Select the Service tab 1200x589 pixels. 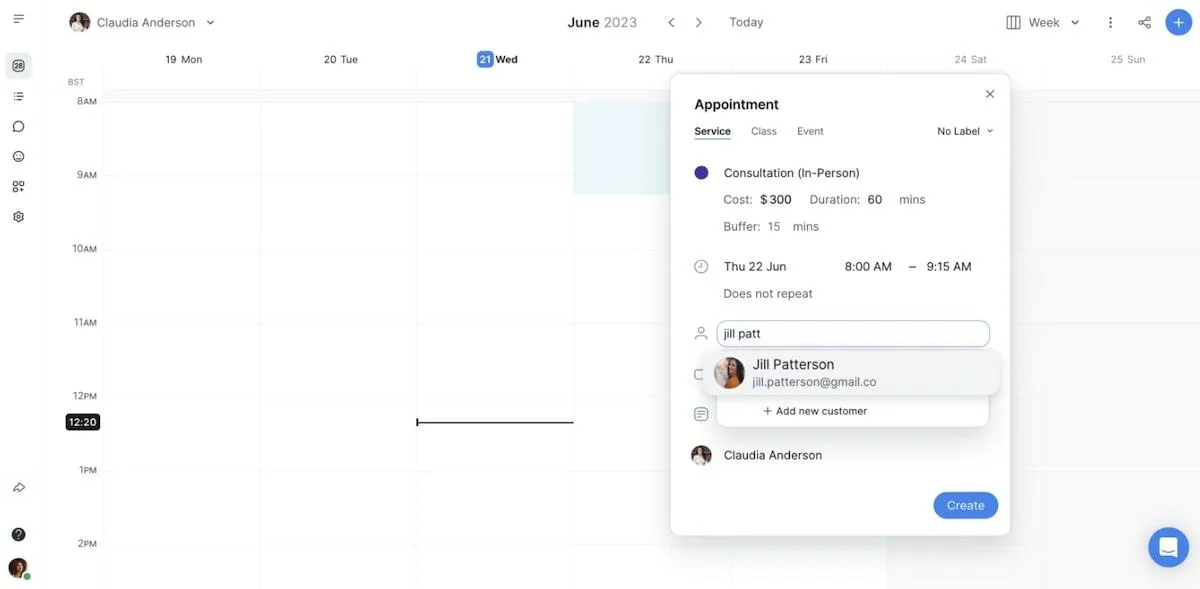(713, 131)
